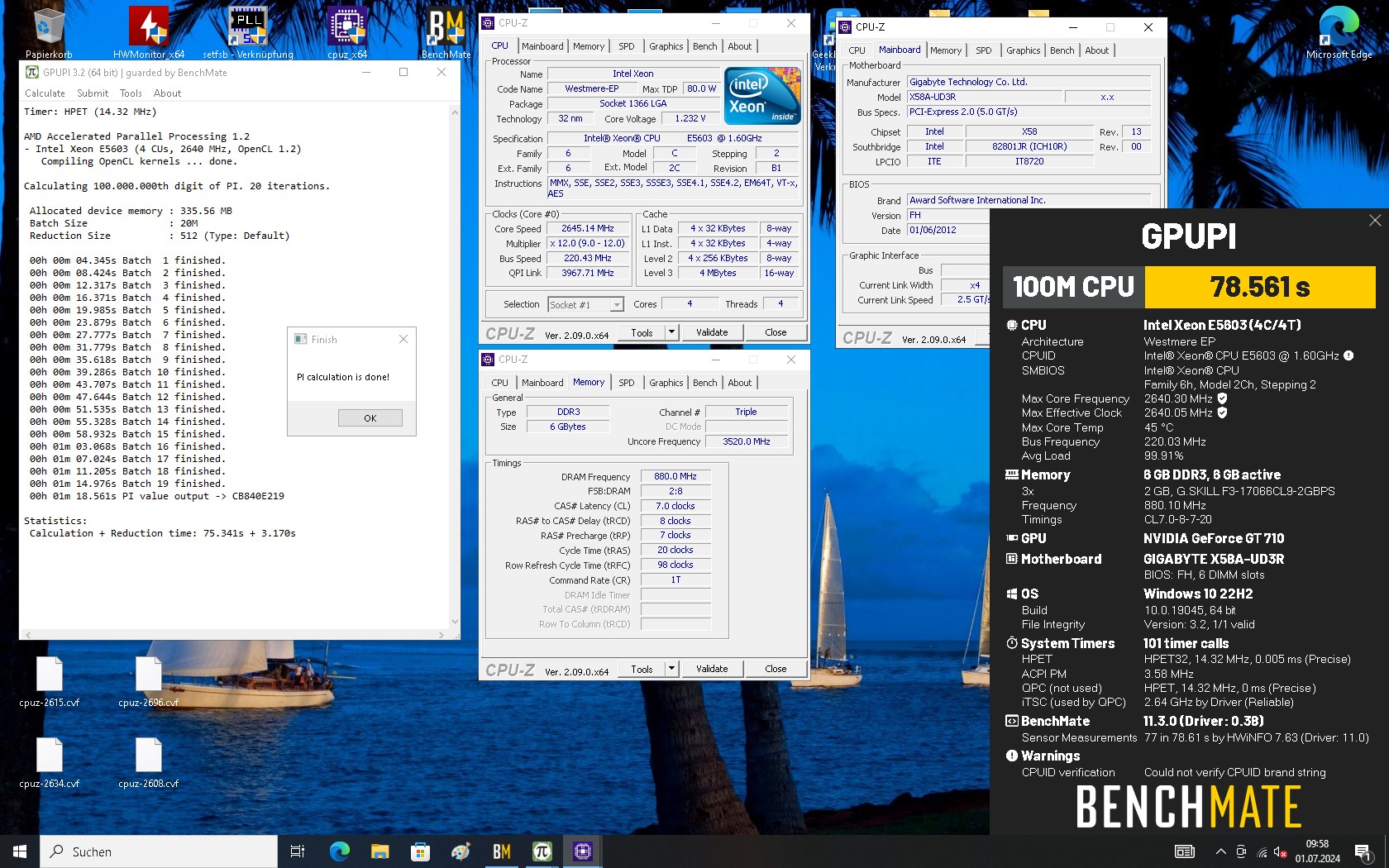1389x868 pixels.
Task: Select the cpuz-2696.cvf file icon
Action: (x=149, y=682)
